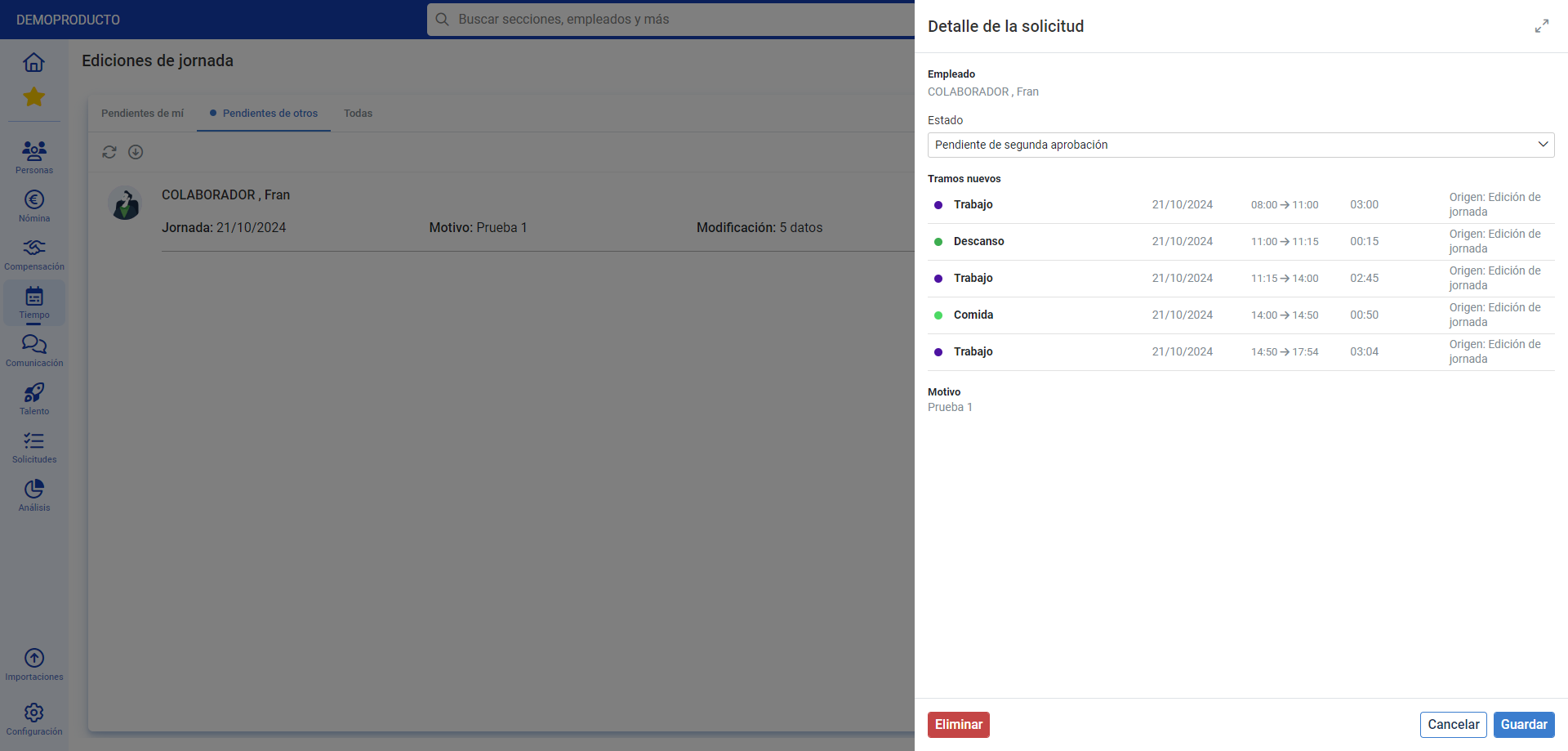The image size is (1568, 751).
Task: Open the Estado dropdown
Action: coord(1241,145)
